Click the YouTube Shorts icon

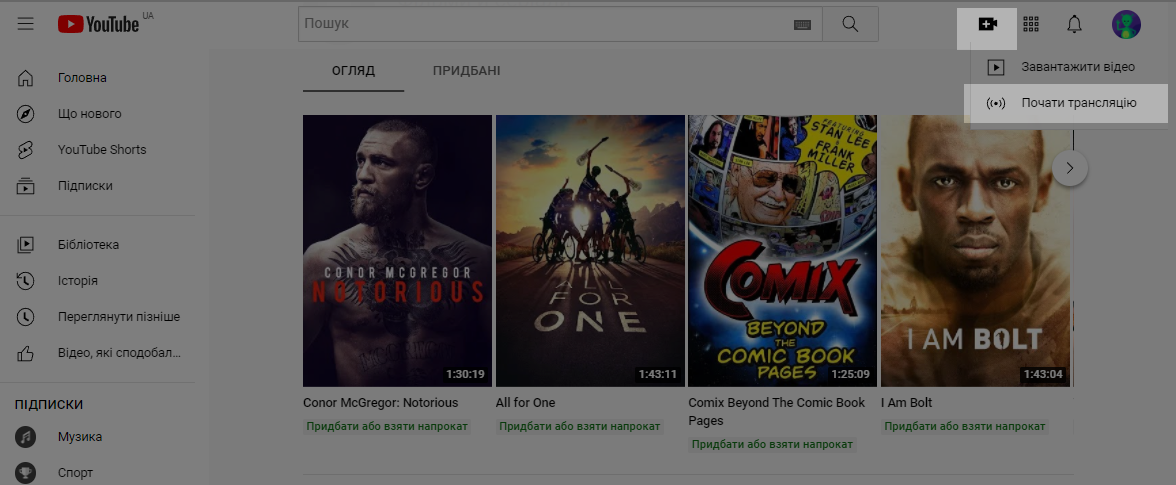(26, 150)
